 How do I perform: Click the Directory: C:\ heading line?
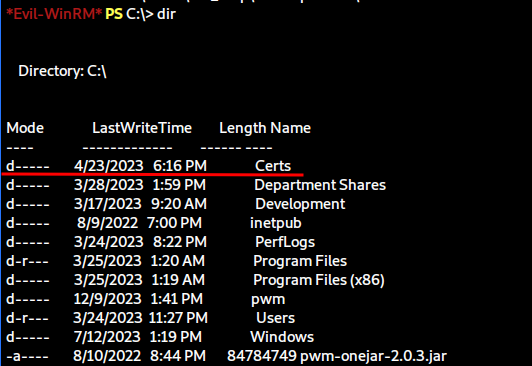tap(62, 71)
